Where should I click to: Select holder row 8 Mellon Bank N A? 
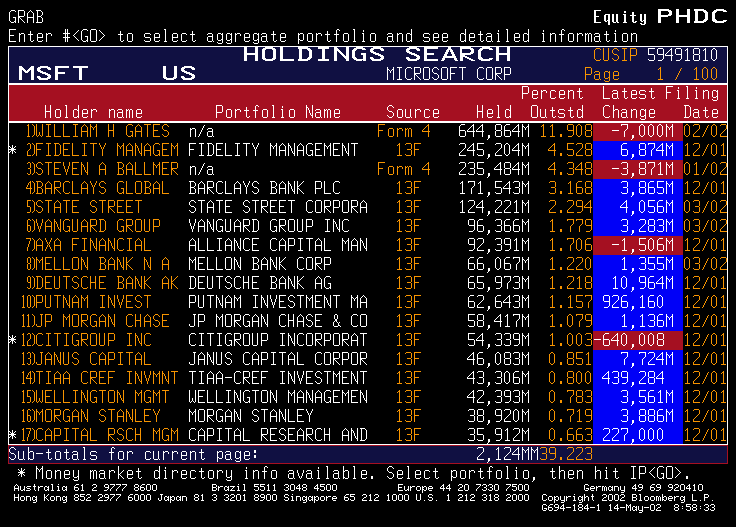[x=368, y=264]
